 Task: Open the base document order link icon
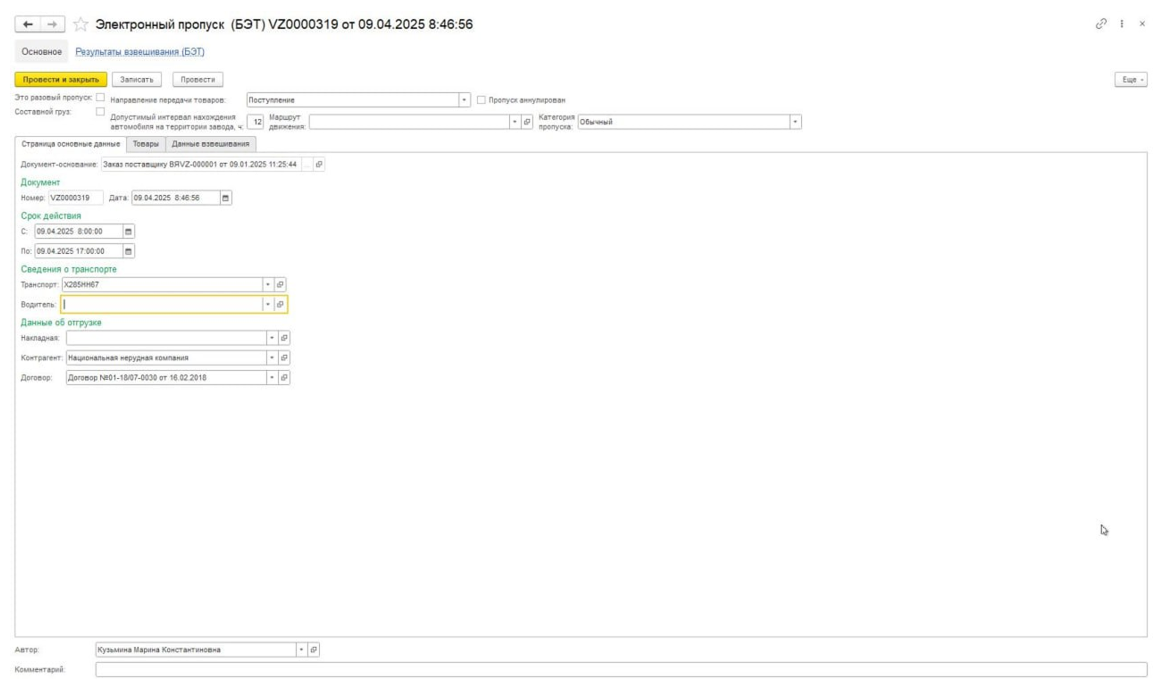pos(319,164)
